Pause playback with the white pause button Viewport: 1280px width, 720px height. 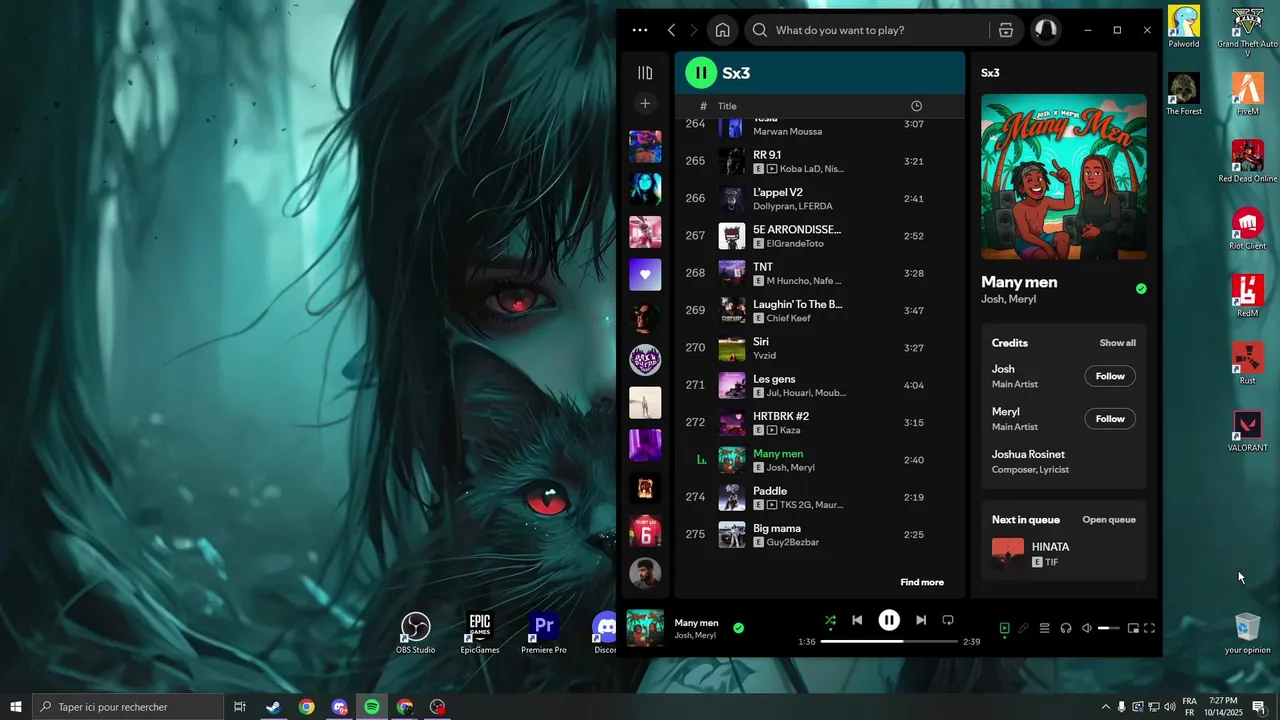click(889, 620)
